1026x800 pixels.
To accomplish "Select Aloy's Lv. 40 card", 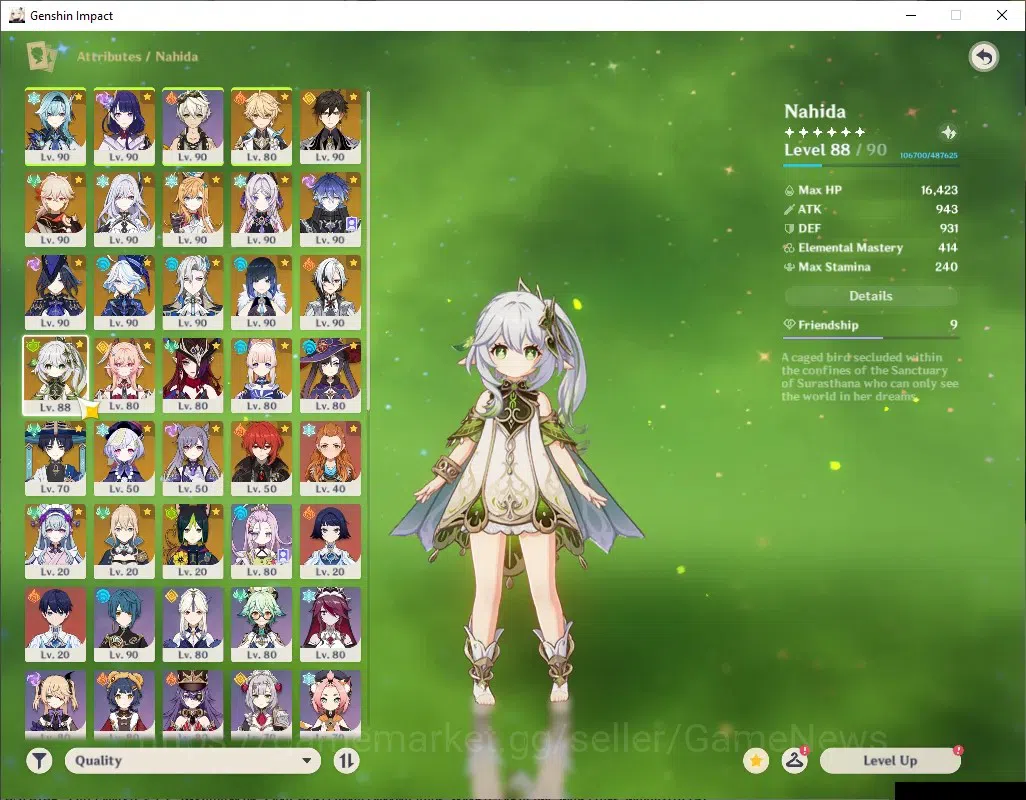I will [330, 459].
